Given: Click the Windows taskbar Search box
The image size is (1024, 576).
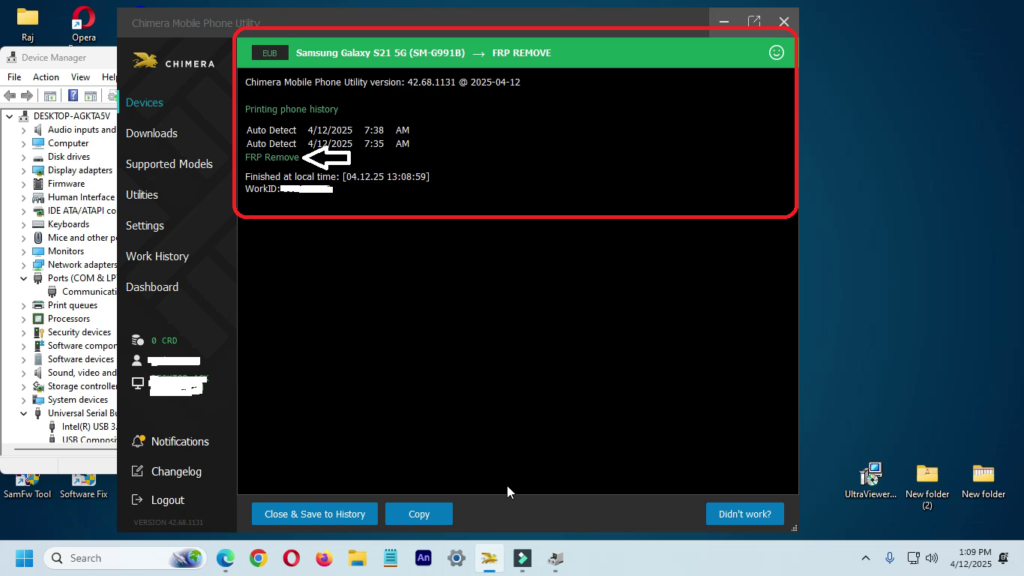Looking at the screenshot, I should click(x=125, y=558).
